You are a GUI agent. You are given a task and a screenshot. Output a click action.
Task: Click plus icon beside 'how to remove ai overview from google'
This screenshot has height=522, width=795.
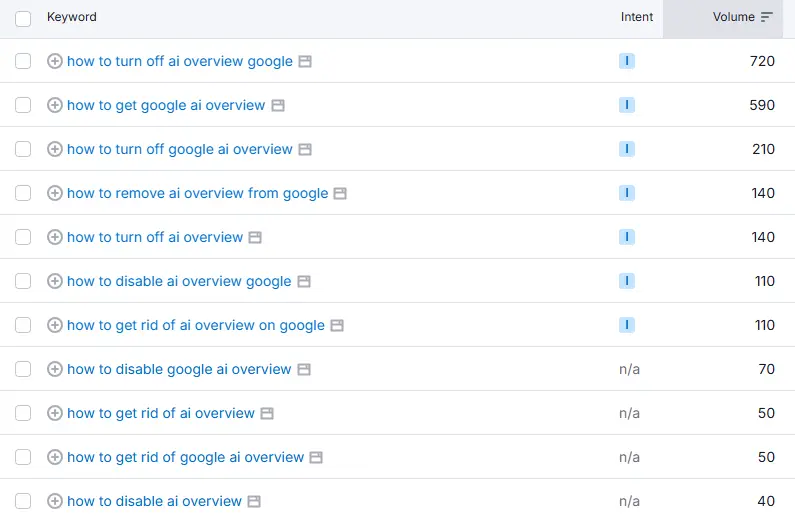(55, 193)
